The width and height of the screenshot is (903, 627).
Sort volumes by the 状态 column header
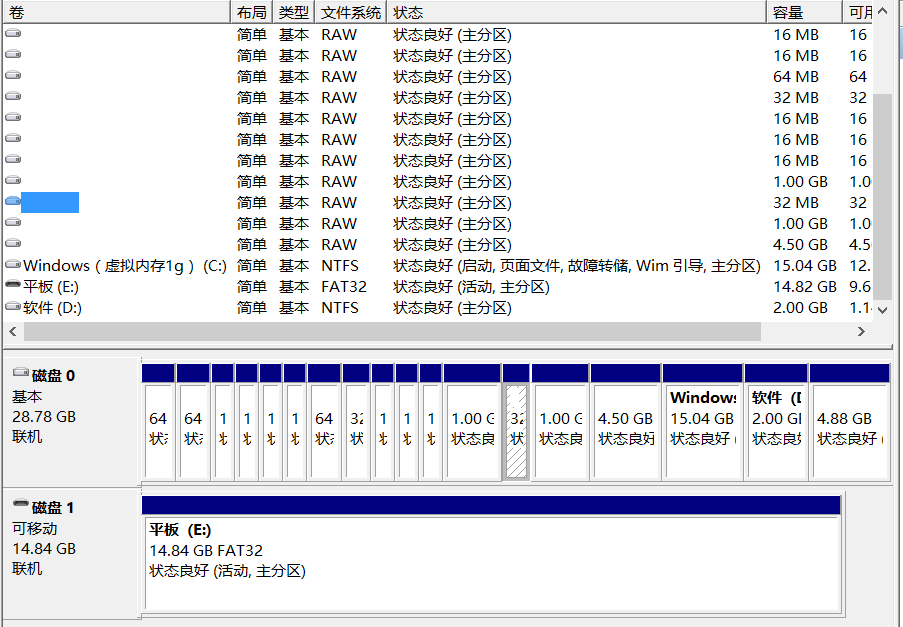(576, 12)
